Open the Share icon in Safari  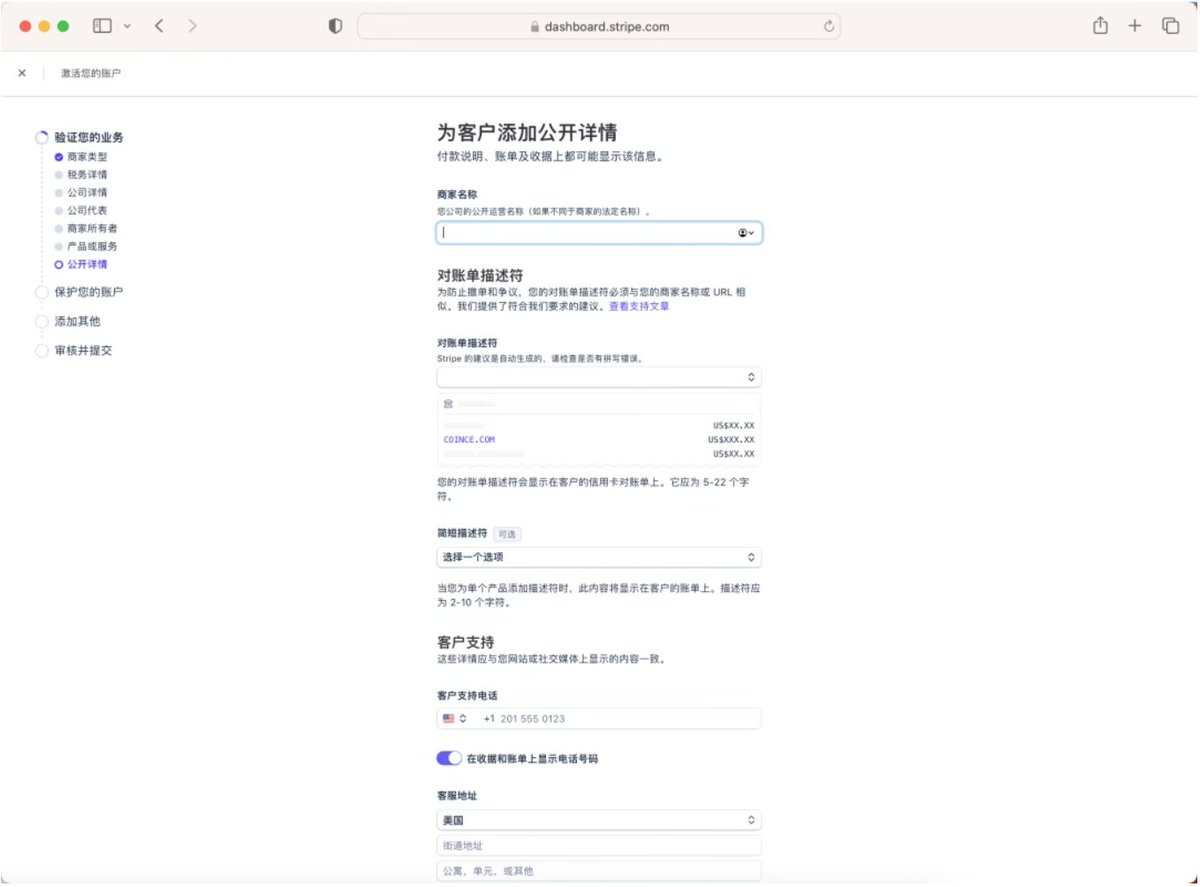1100,26
